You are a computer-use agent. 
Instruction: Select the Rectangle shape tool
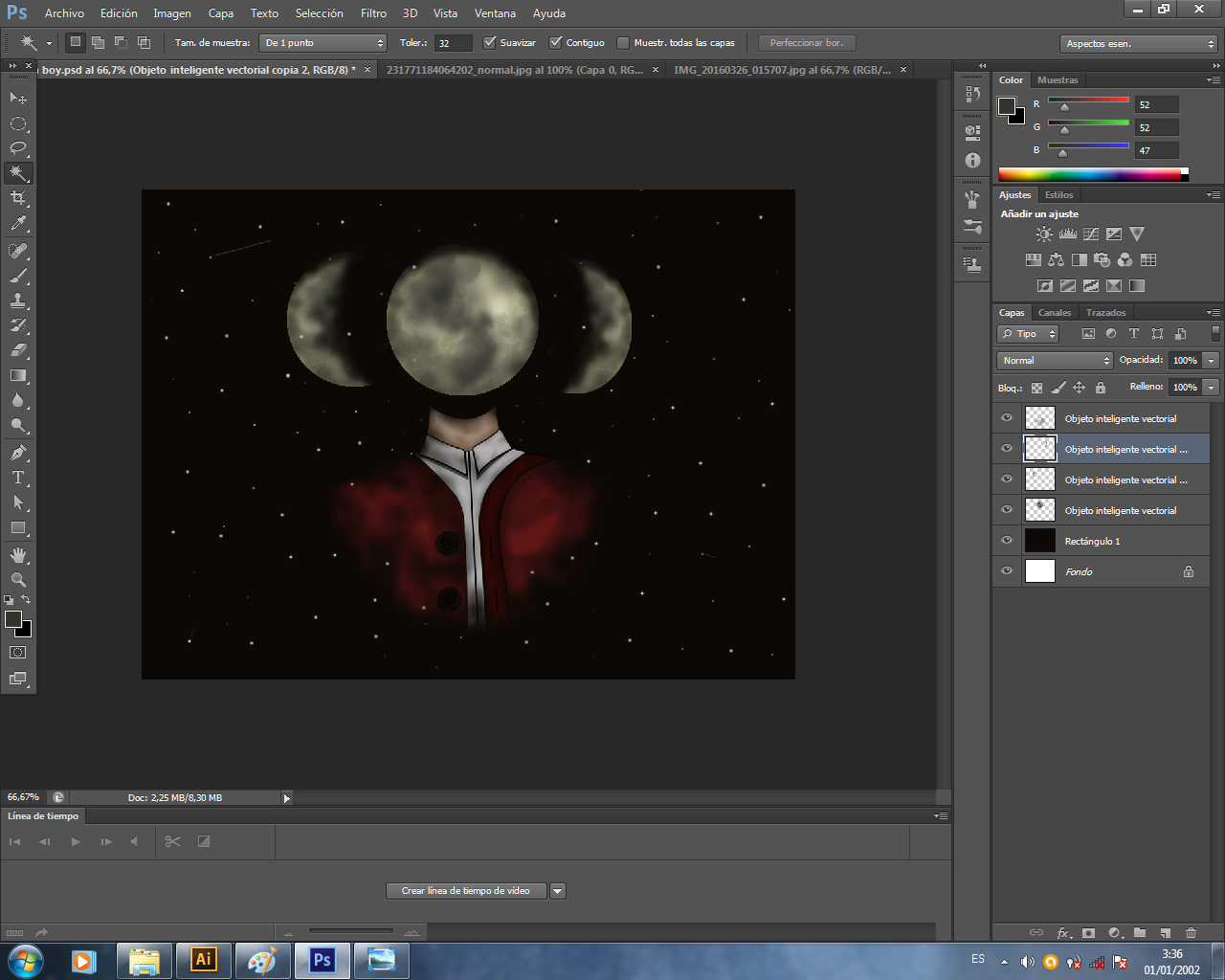click(x=18, y=527)
